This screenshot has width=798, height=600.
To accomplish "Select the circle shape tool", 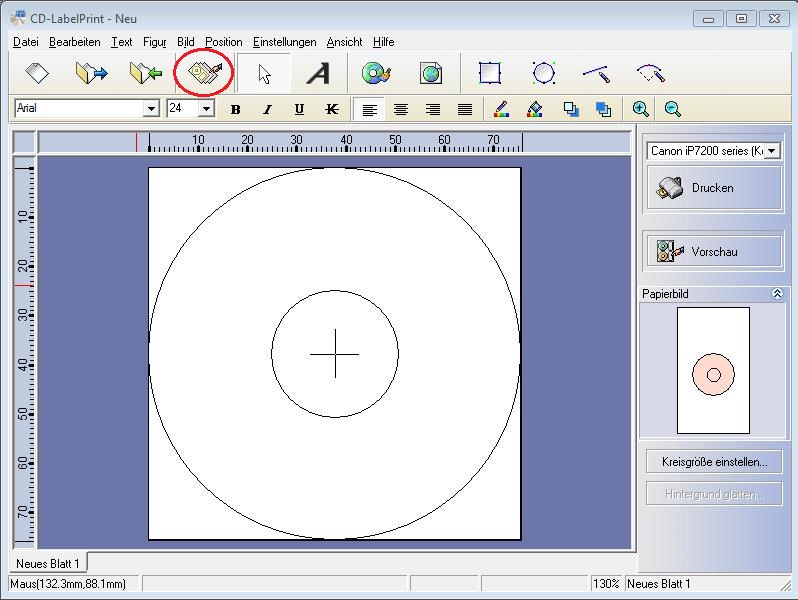I will coord(544,73).
